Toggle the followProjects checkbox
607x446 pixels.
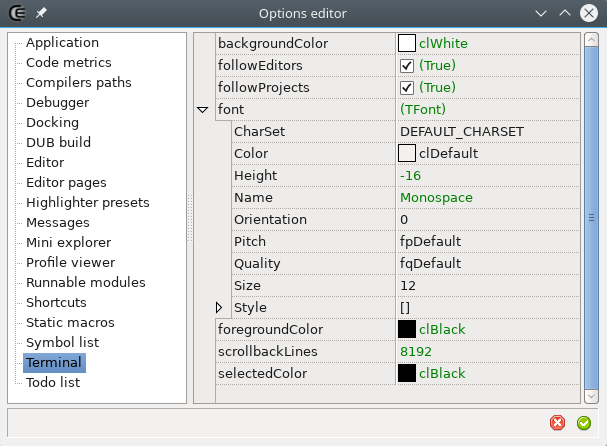(407, 88)
